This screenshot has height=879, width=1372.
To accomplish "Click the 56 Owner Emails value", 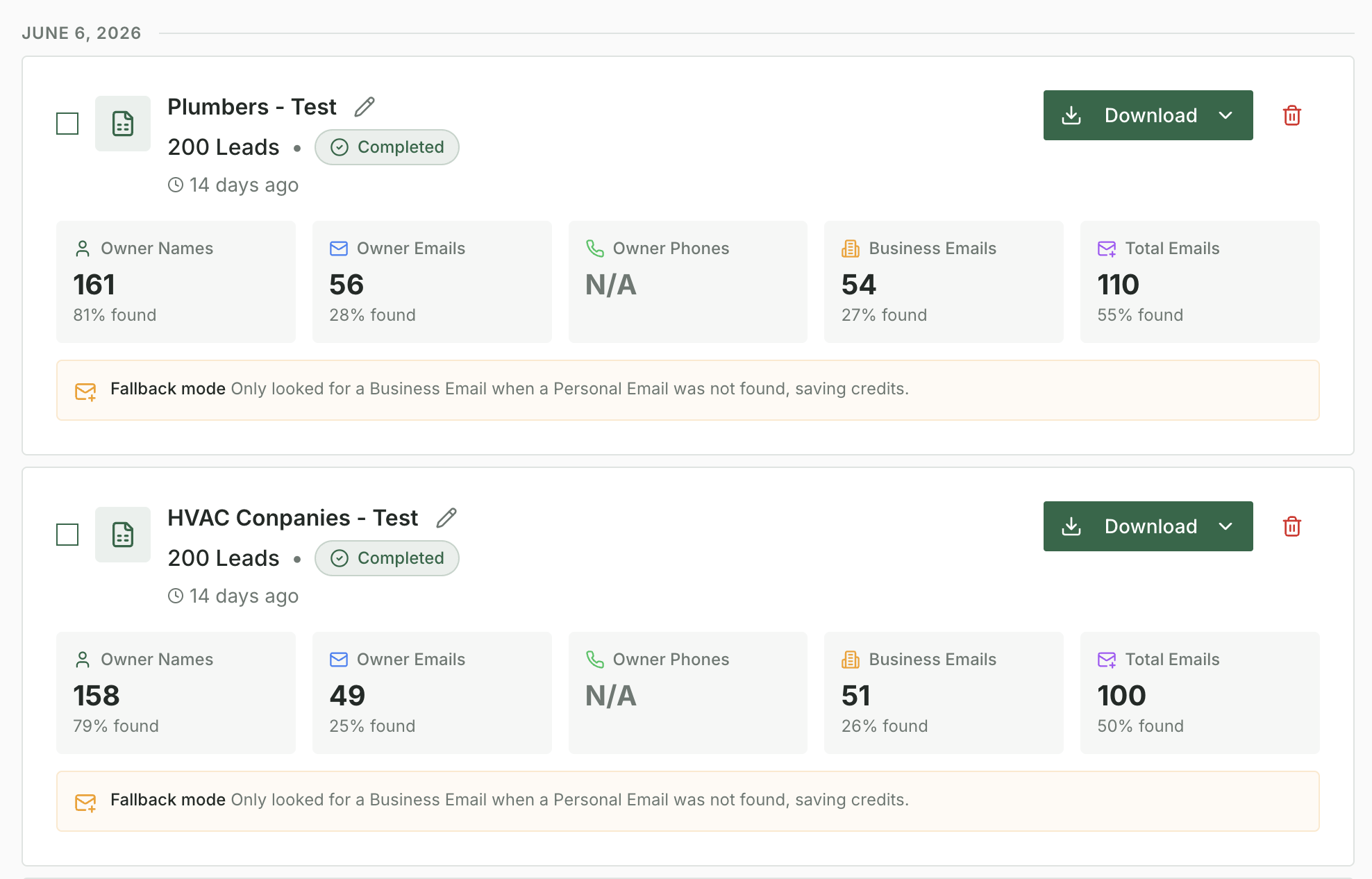I will click(x=346, y=285).
